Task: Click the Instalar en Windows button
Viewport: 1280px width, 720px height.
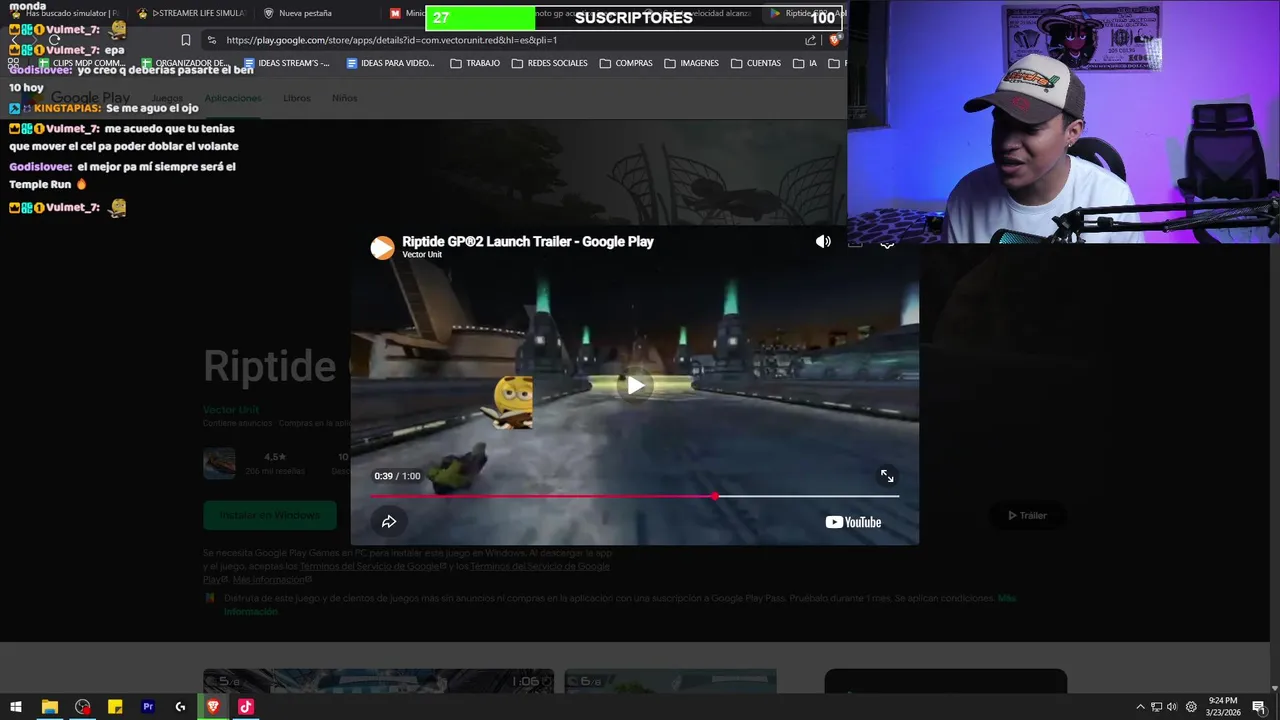Action: [x=270, y=515]
